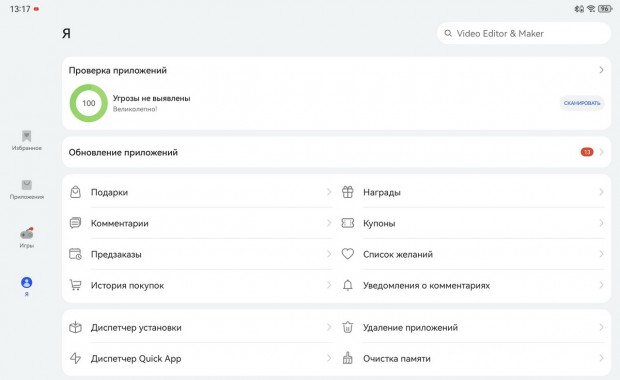Click the Video Editor & Maker search field
Image resolution: width=620 pixels, height=380 pixels.
[x=524, y=33]
